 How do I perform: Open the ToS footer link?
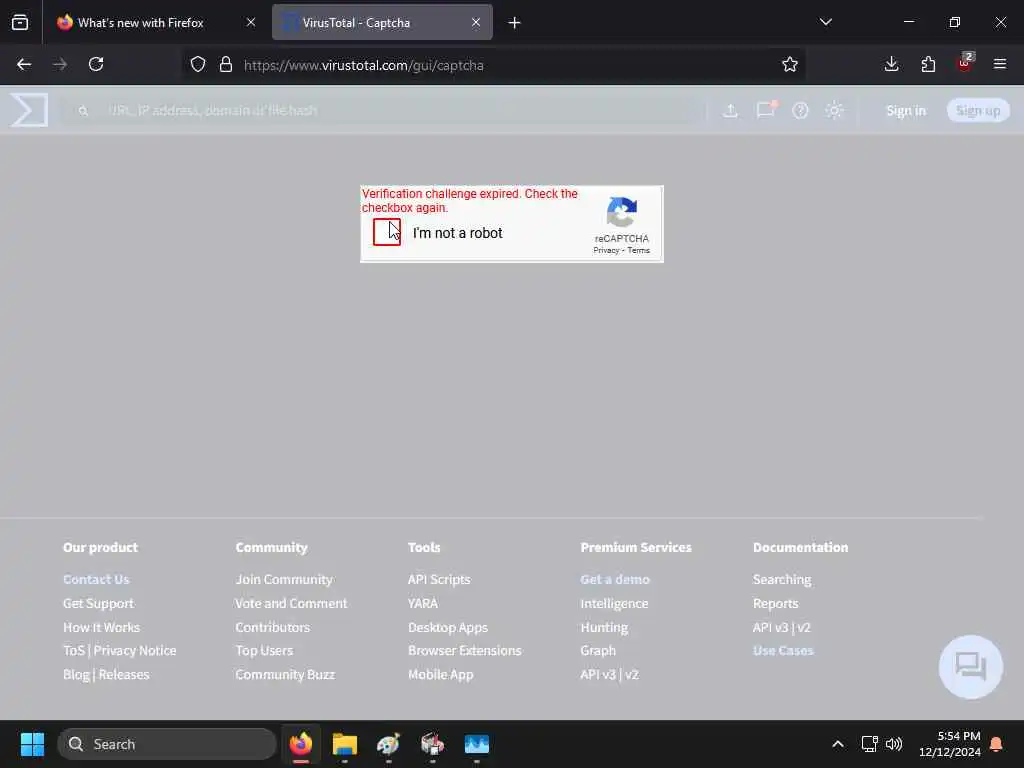pyautogui.click(x=74, y=650)
